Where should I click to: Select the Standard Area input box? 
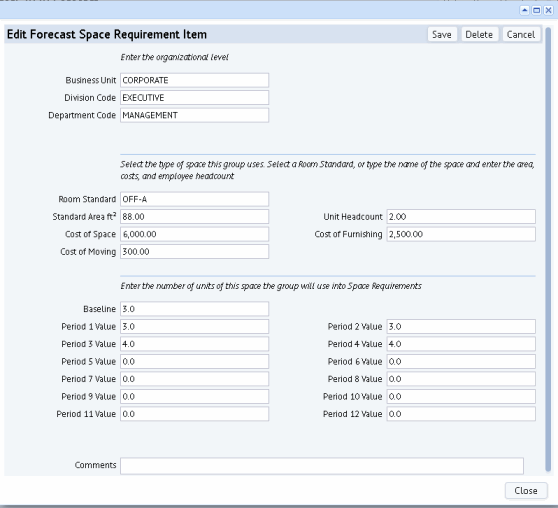point(194,216)
